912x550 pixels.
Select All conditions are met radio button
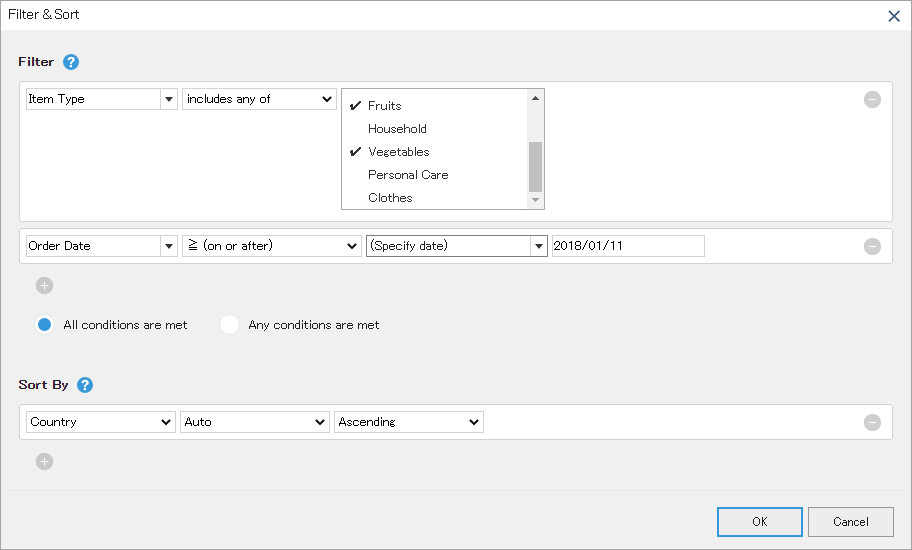coord(44,324)
